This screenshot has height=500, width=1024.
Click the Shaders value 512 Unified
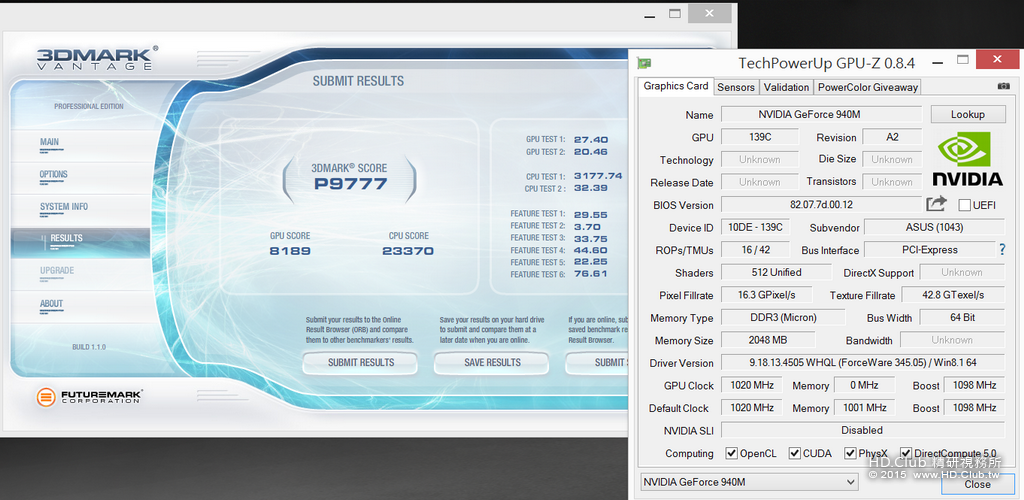(x=776, y=272)
